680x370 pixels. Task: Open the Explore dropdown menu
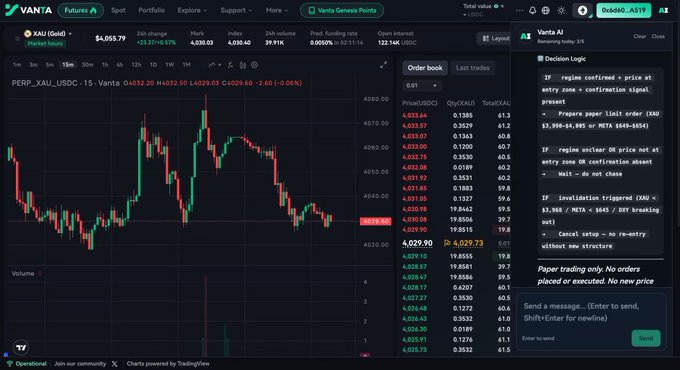pyautogui.click(x=192, y=10)
